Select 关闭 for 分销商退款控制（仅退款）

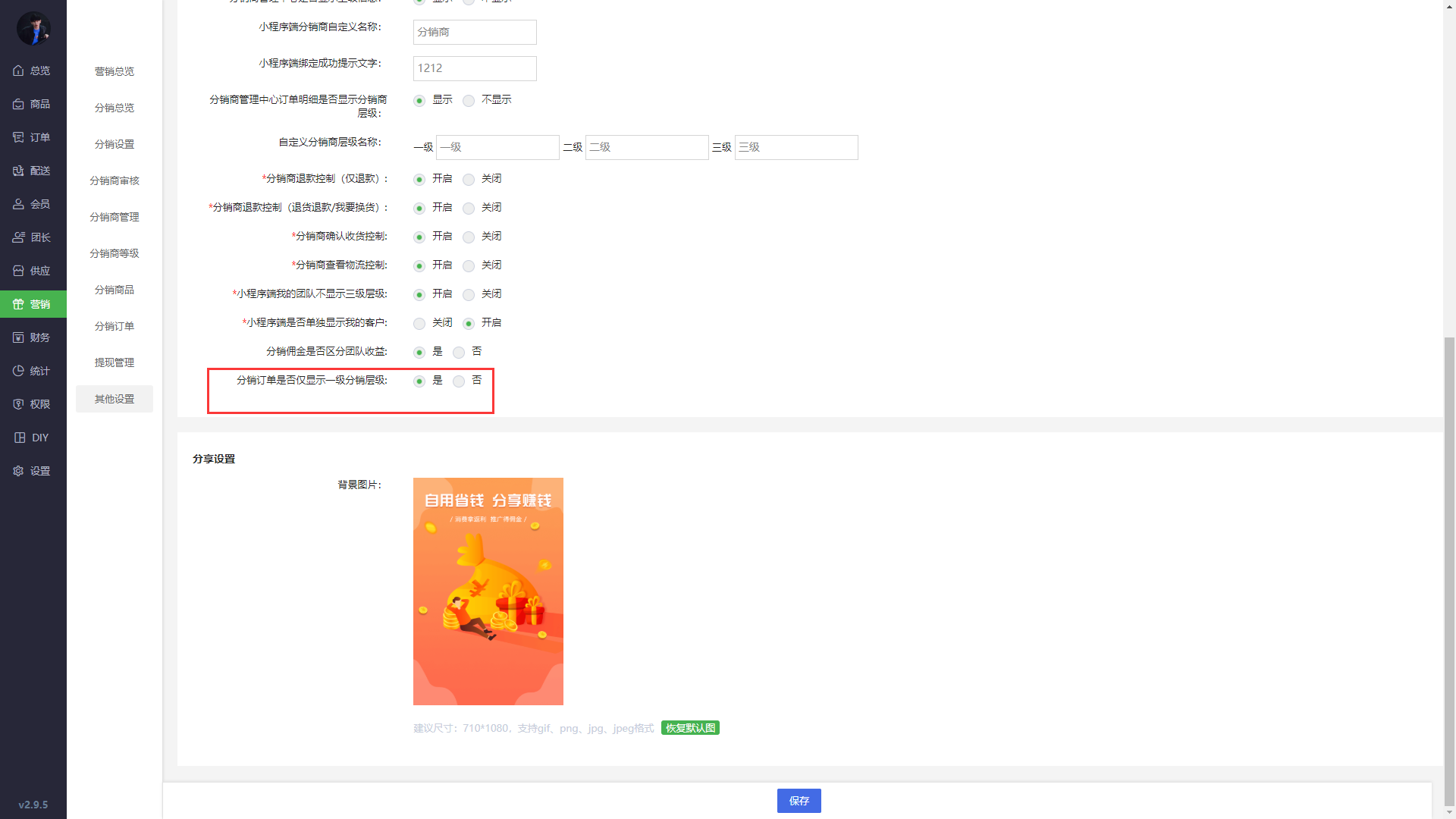[469, 179]
